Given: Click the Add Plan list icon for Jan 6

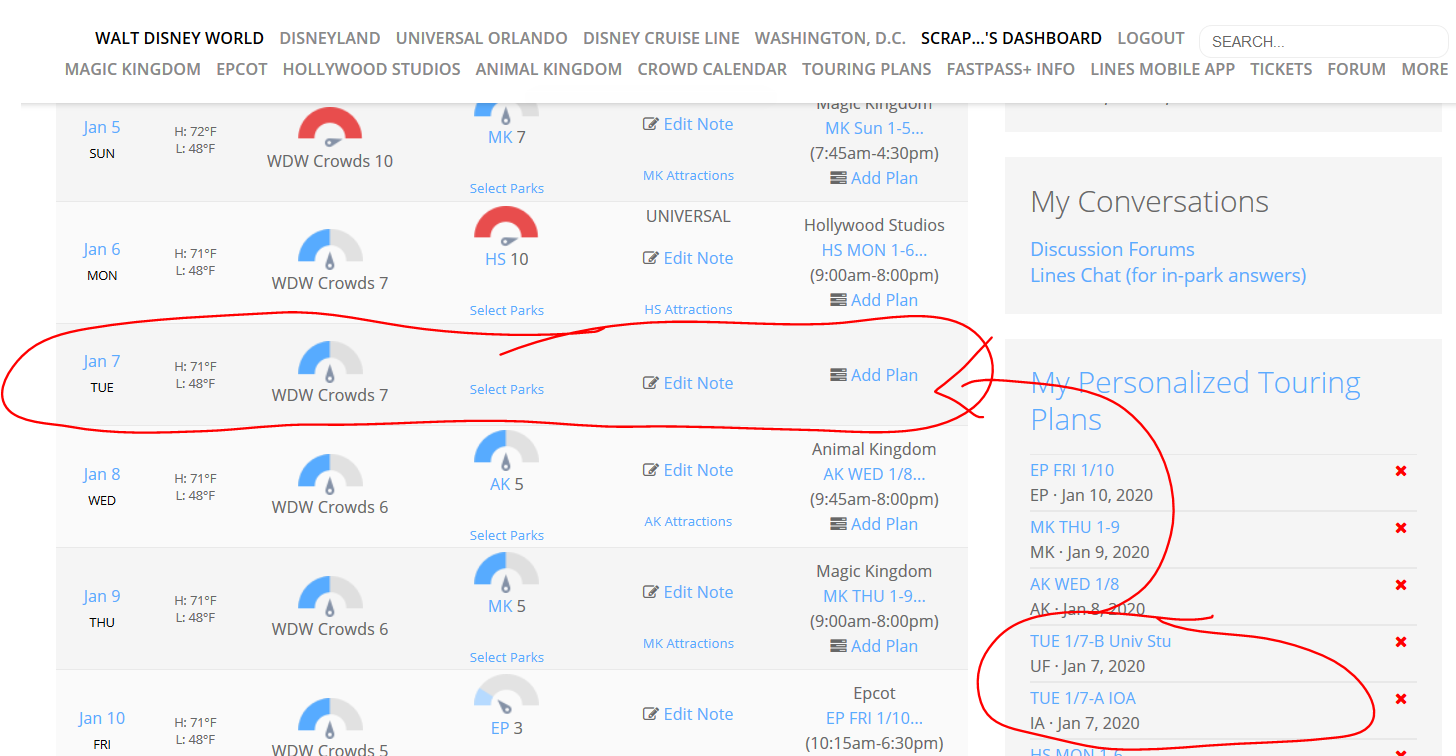Looking at the screenshot, I should (x=838, y=300).
